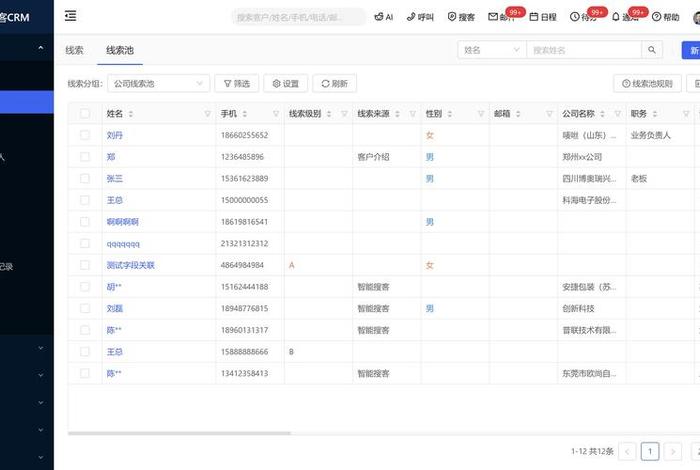Open the 线索分组 公司线索池 dropdown
This screenshot has width=700, height=470.
(158, 83)
